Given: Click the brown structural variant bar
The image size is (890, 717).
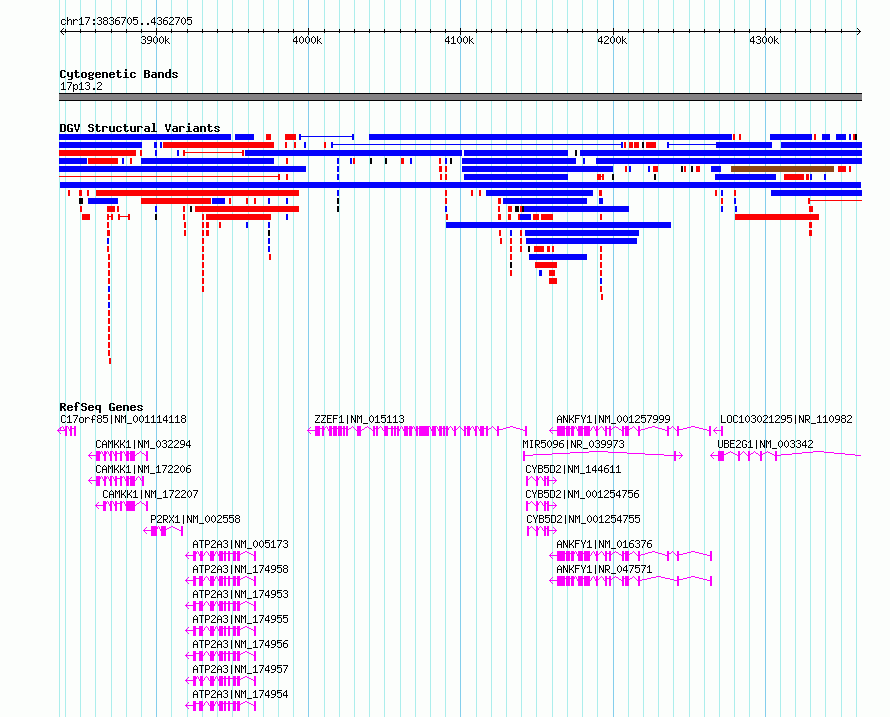Looking at the screenshot, I should click(x=783, y=169).
